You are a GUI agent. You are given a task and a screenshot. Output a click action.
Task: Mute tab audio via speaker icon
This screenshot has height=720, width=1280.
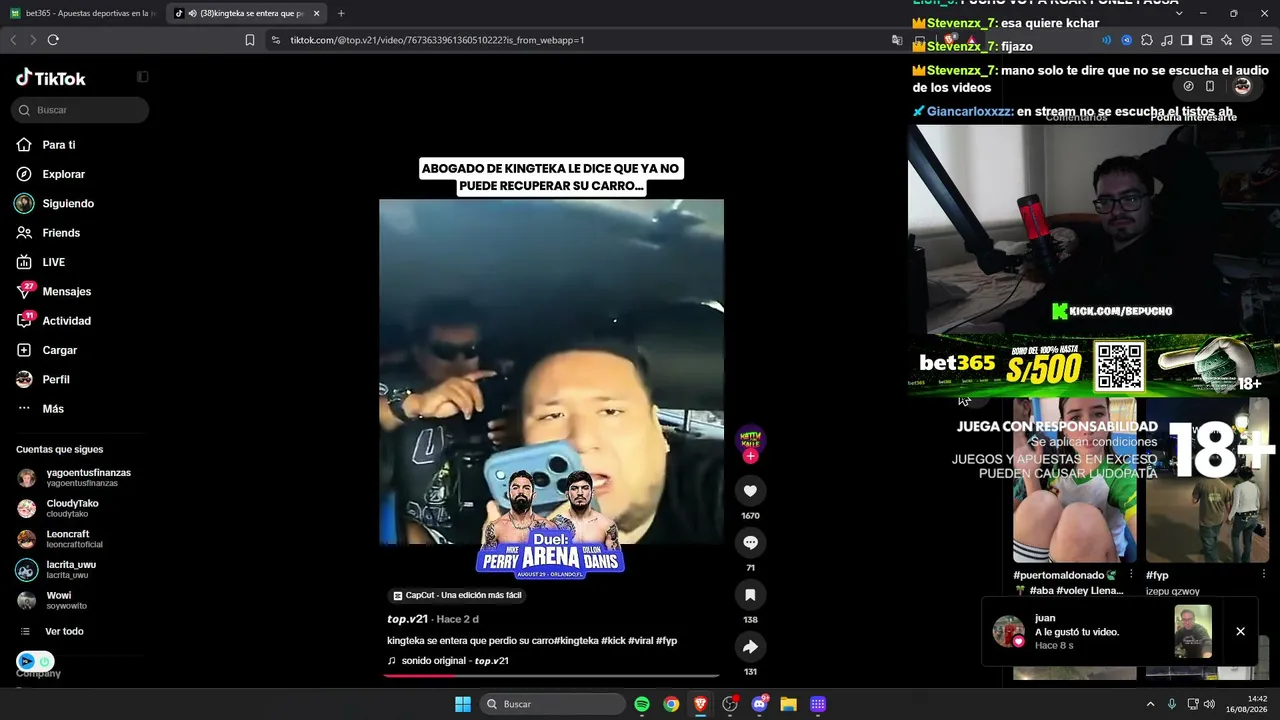tap(192, 13)
